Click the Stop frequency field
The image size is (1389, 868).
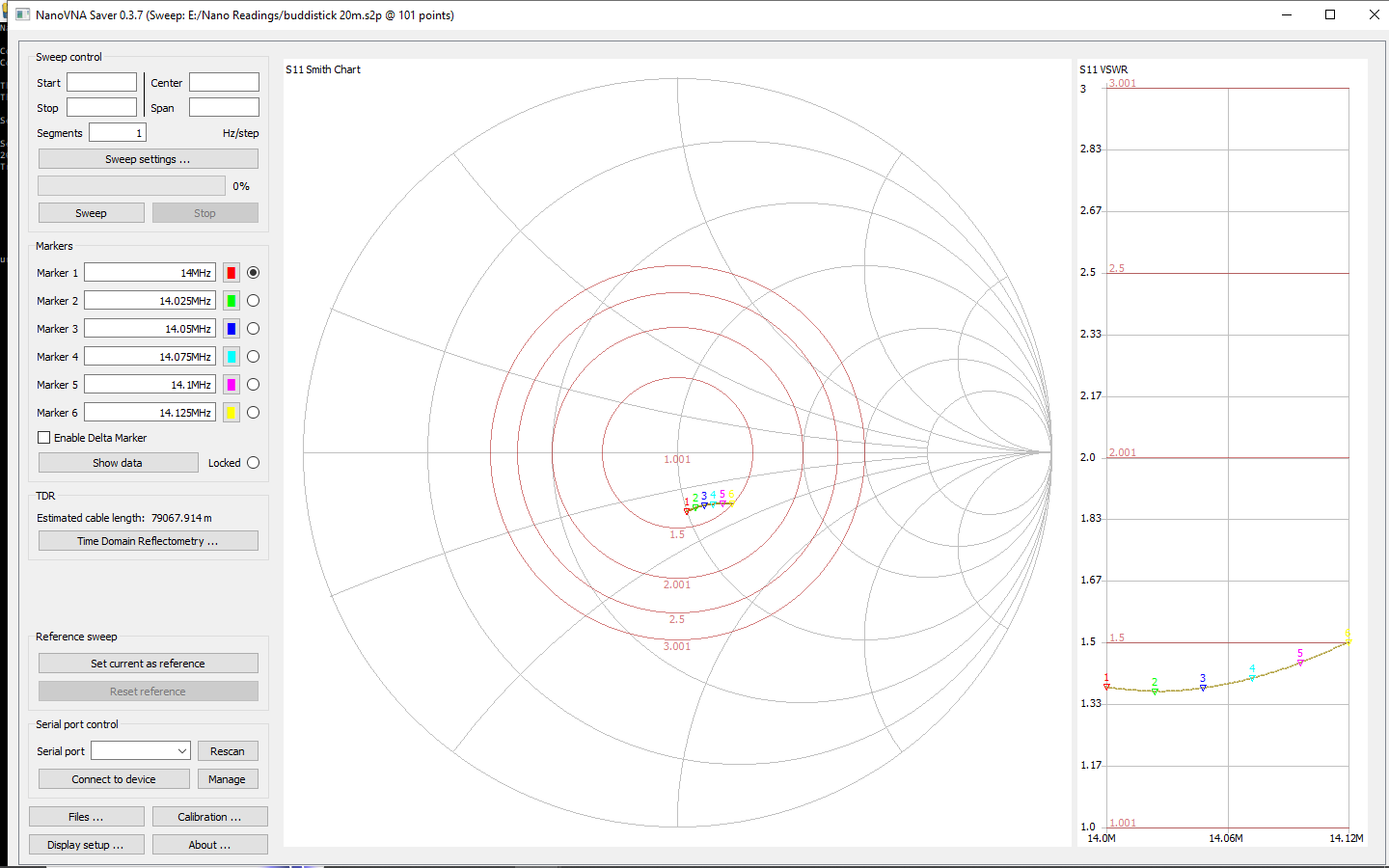tap(101, 108)
